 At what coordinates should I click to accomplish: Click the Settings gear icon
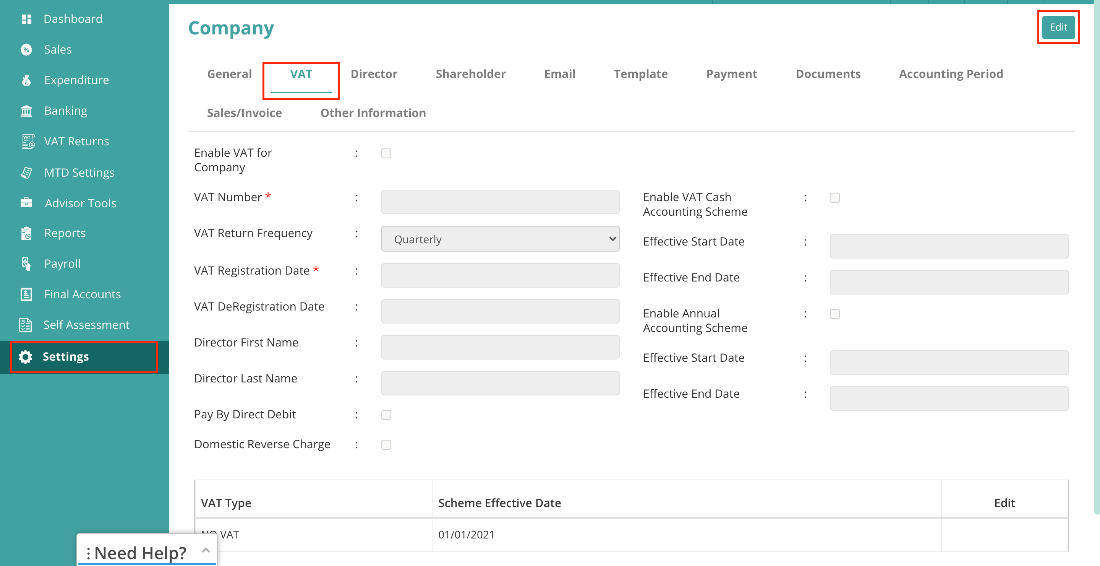(26, 357)
